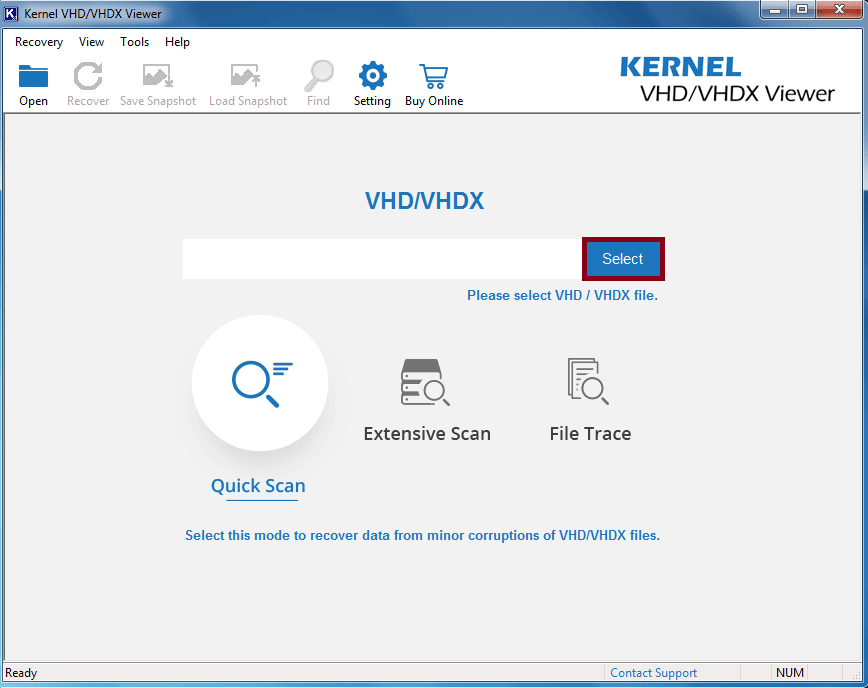Click the Buy Online cart icon
868x688 pixels.
(x=433, y=76)
